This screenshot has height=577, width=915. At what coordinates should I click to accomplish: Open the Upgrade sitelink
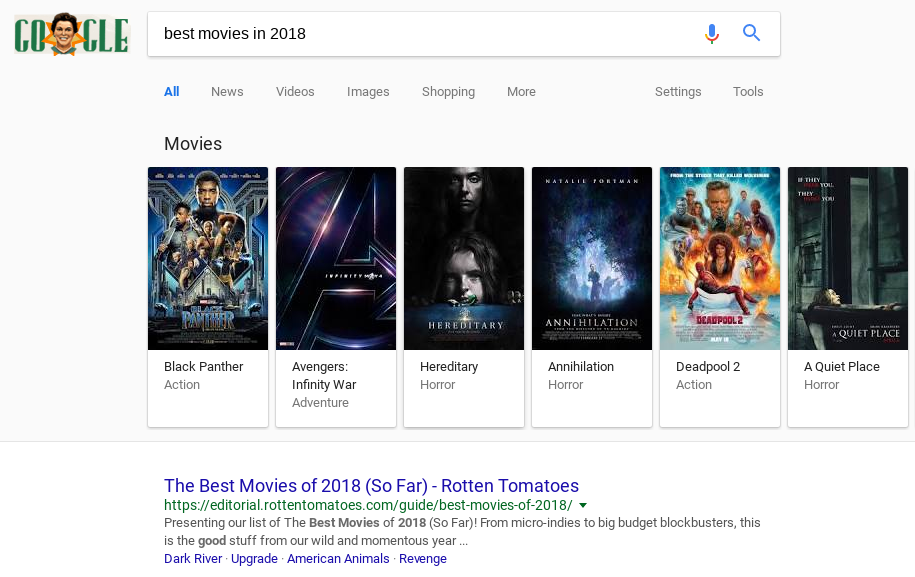click(x=254, y=559)
